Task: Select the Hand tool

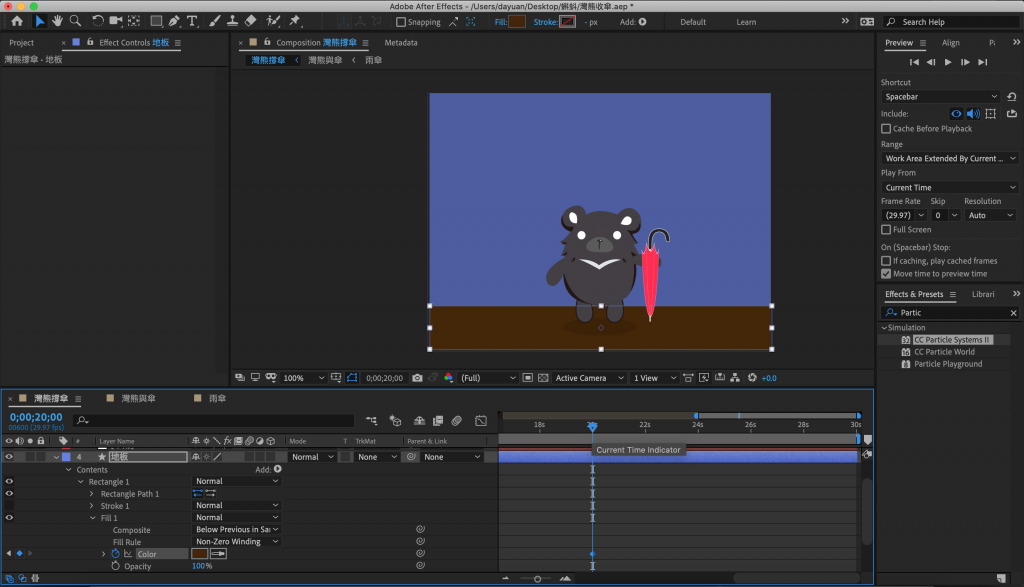Action: pos(57,22)
